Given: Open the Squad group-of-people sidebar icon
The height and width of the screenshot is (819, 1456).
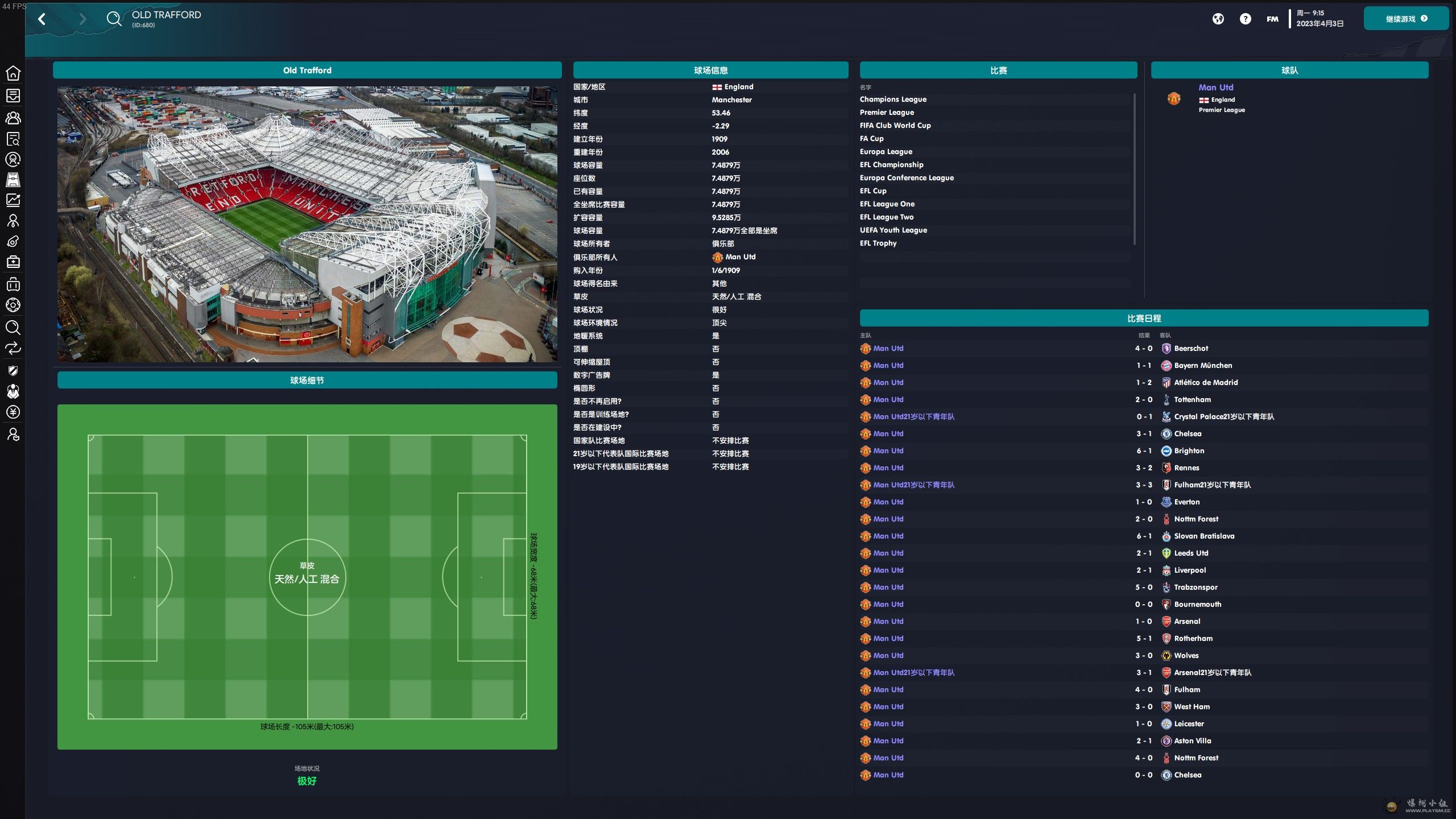Looking at the screenshot, I should pos(13,118).
